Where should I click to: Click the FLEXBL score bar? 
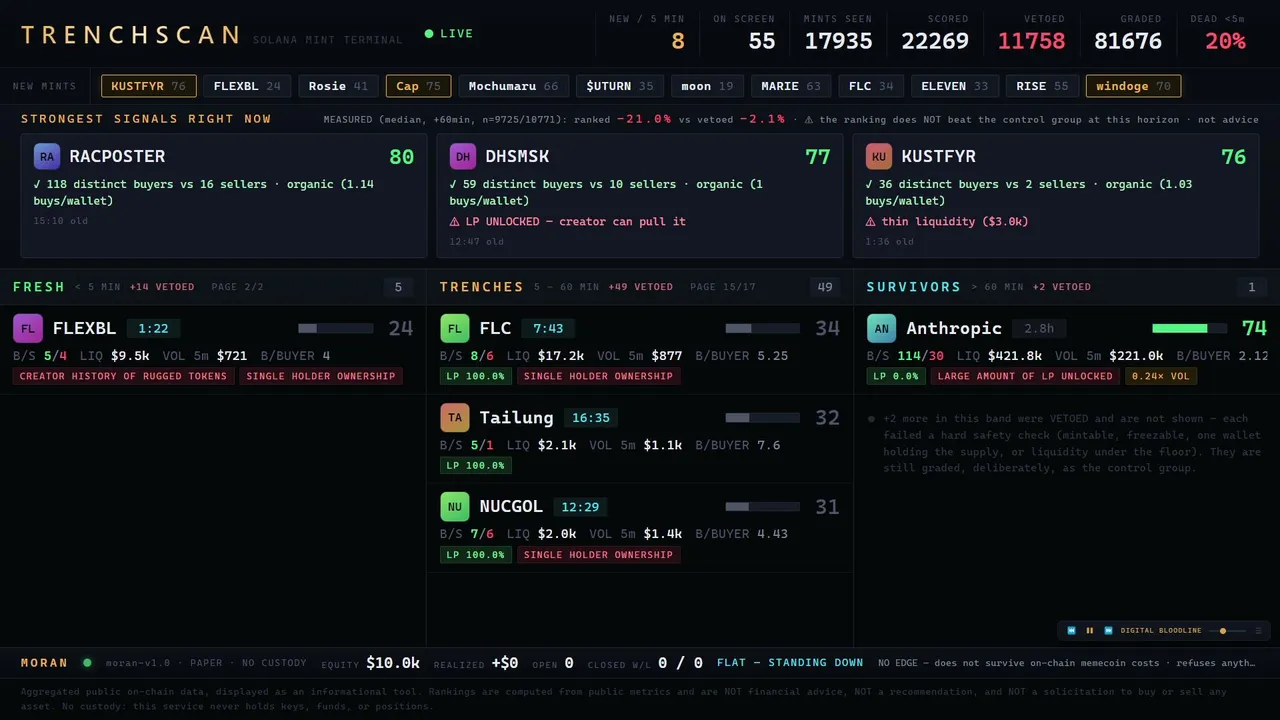(x=335, y=328)
